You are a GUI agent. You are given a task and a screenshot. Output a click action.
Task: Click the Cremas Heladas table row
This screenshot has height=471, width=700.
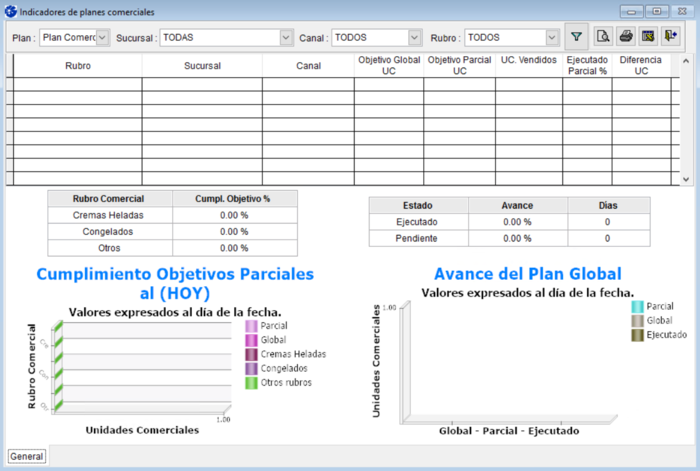click(108, 215)
